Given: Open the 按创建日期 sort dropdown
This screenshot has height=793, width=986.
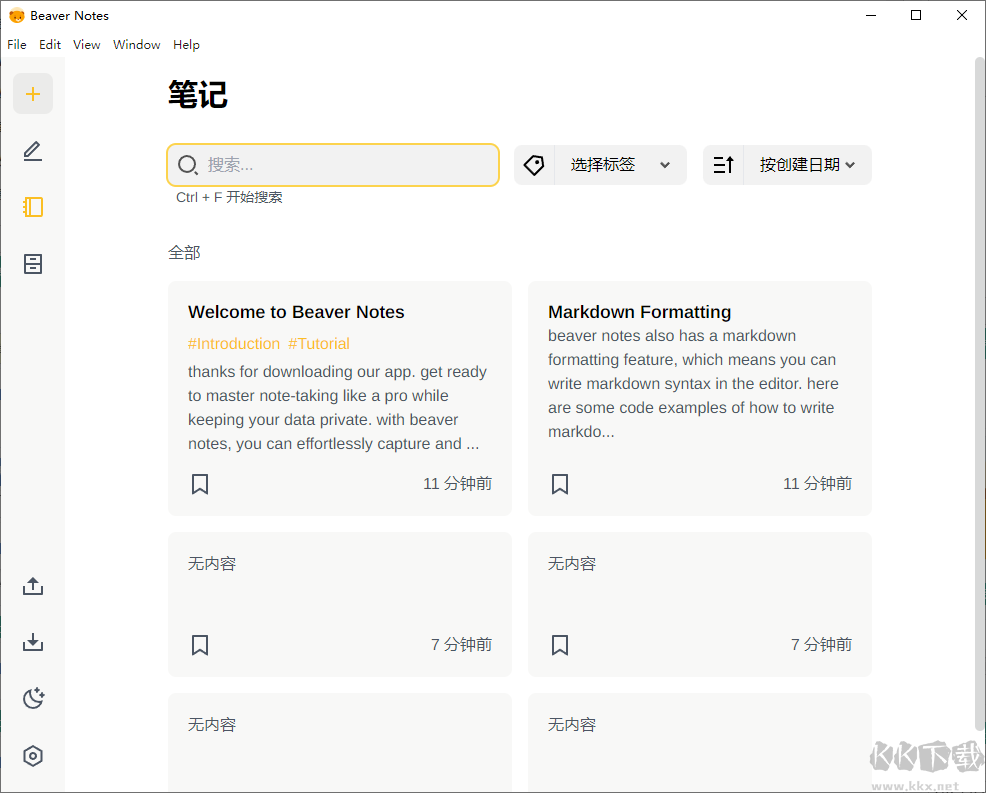Looking at the screenshot, I should pyautogui.click(x=807, y=165).
